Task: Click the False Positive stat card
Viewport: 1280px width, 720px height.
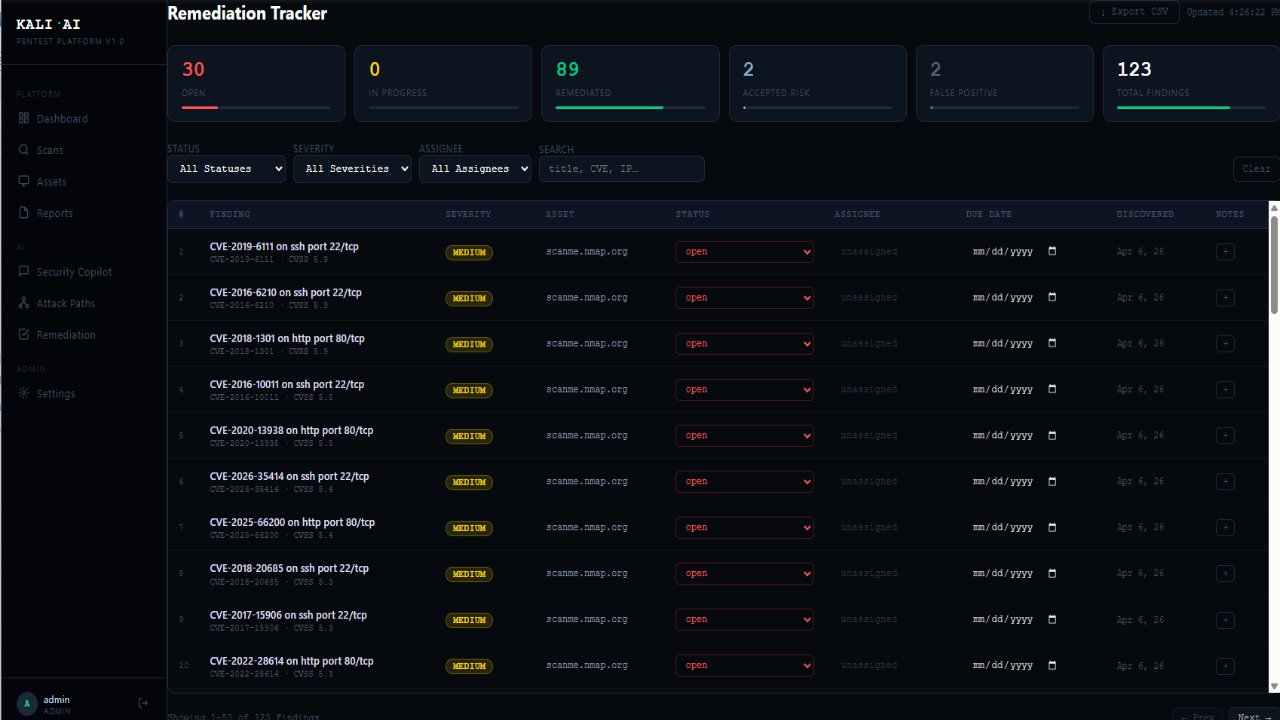Action: pos(1005,84)
